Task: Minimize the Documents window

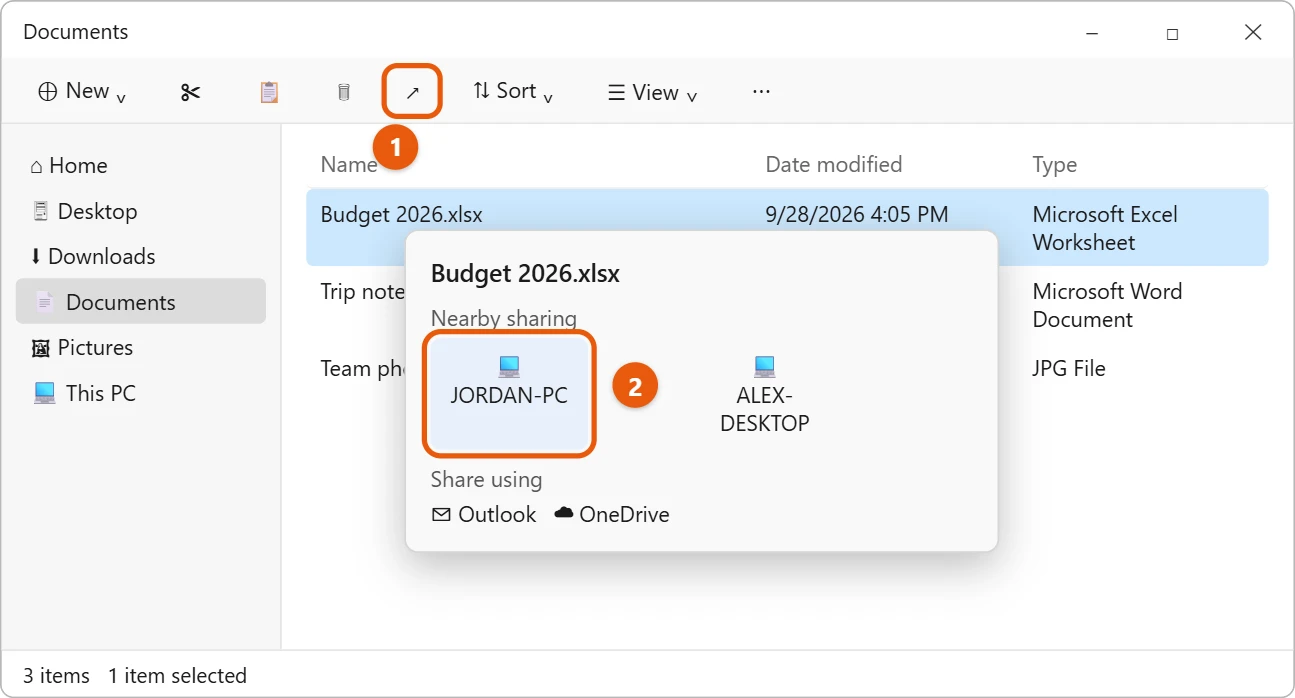Action: (1093, 33)
